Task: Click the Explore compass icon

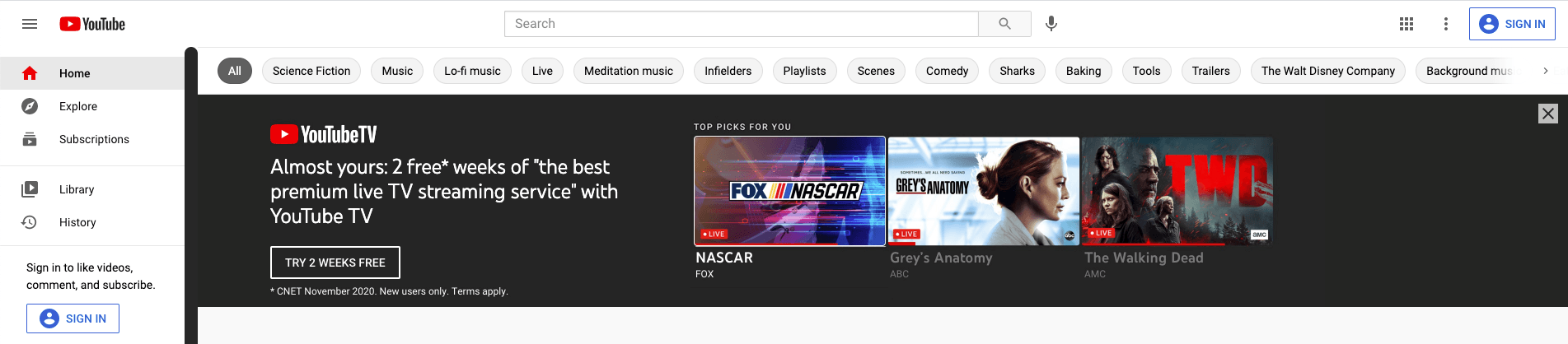Action: tap(30, 106)
